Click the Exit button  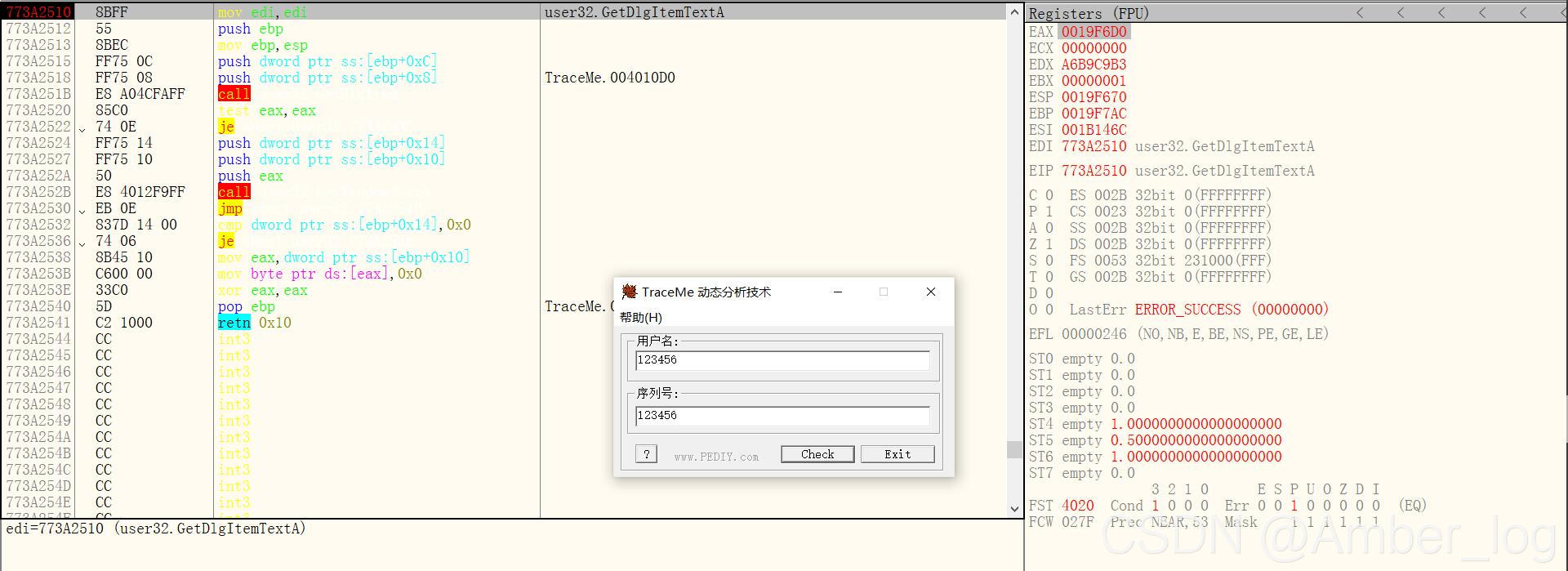click(898, 454)
